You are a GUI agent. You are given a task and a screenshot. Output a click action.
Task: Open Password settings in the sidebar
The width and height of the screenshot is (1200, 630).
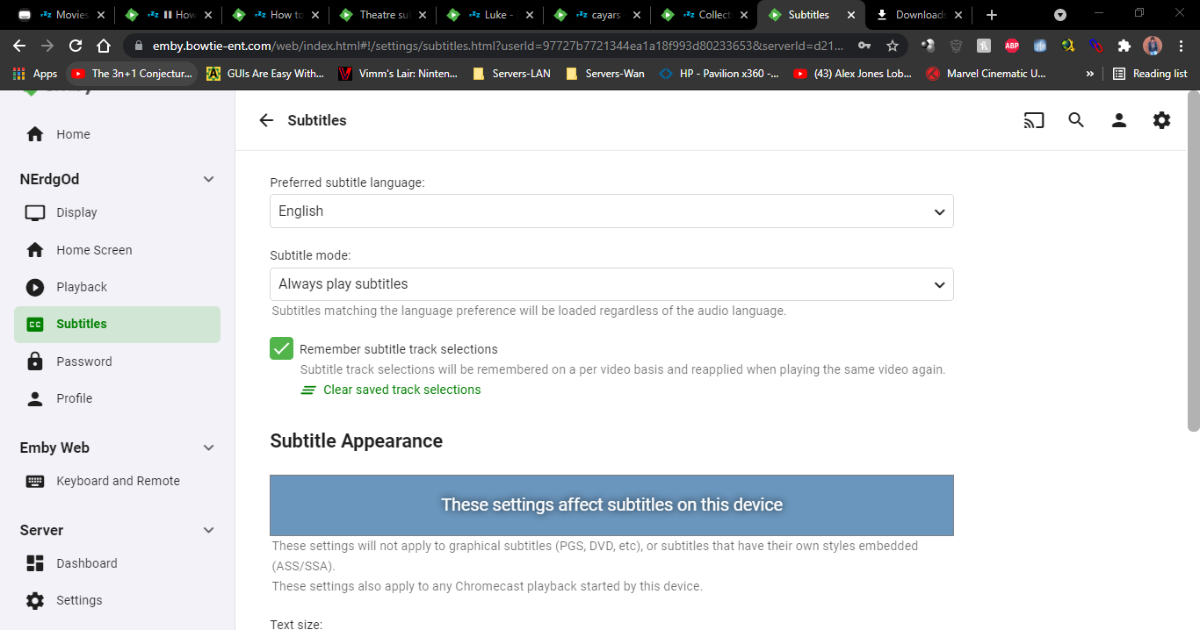coord(117,361)
